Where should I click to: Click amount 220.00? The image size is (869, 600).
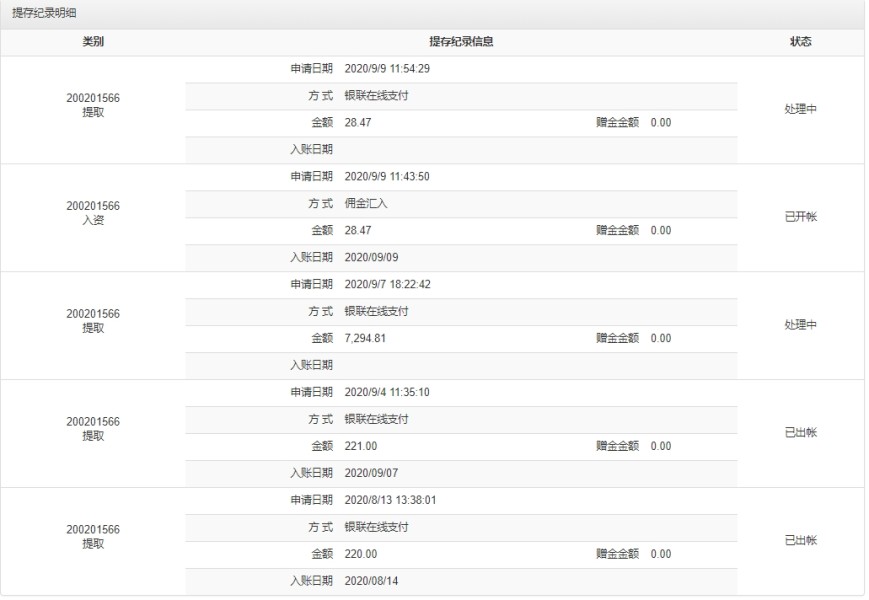tap(361, 554)
